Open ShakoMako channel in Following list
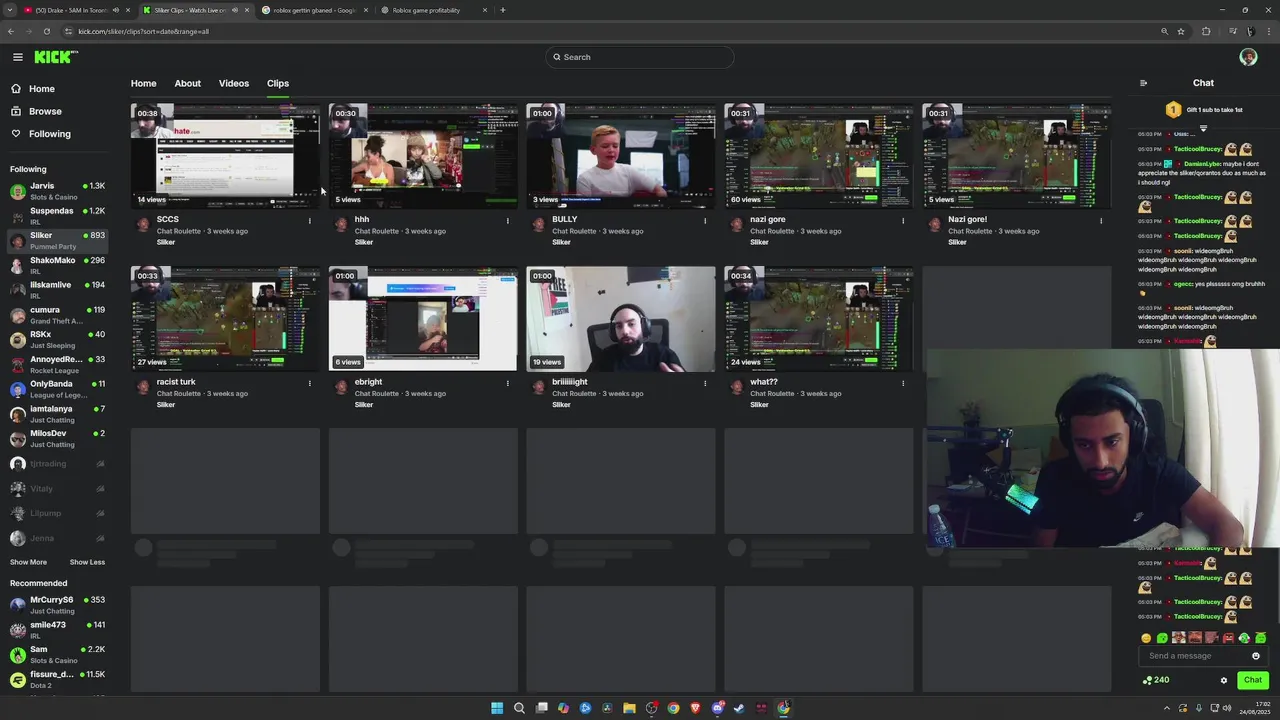1280x720 pixels. 58,265
